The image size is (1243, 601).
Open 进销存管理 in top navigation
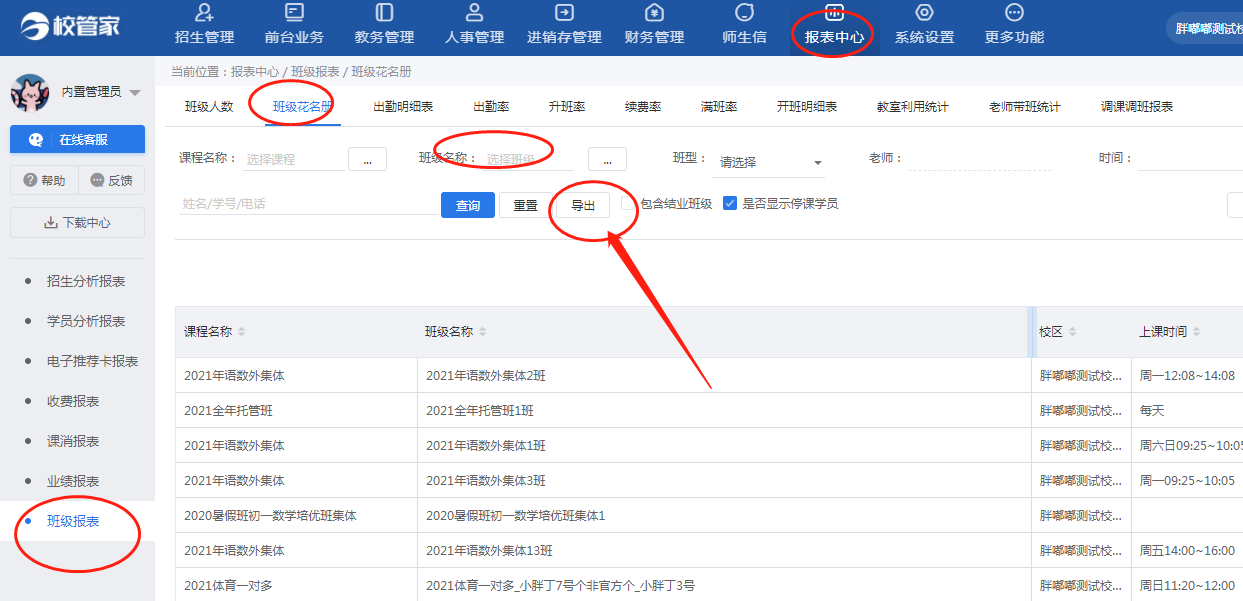[x=564, y=26]
